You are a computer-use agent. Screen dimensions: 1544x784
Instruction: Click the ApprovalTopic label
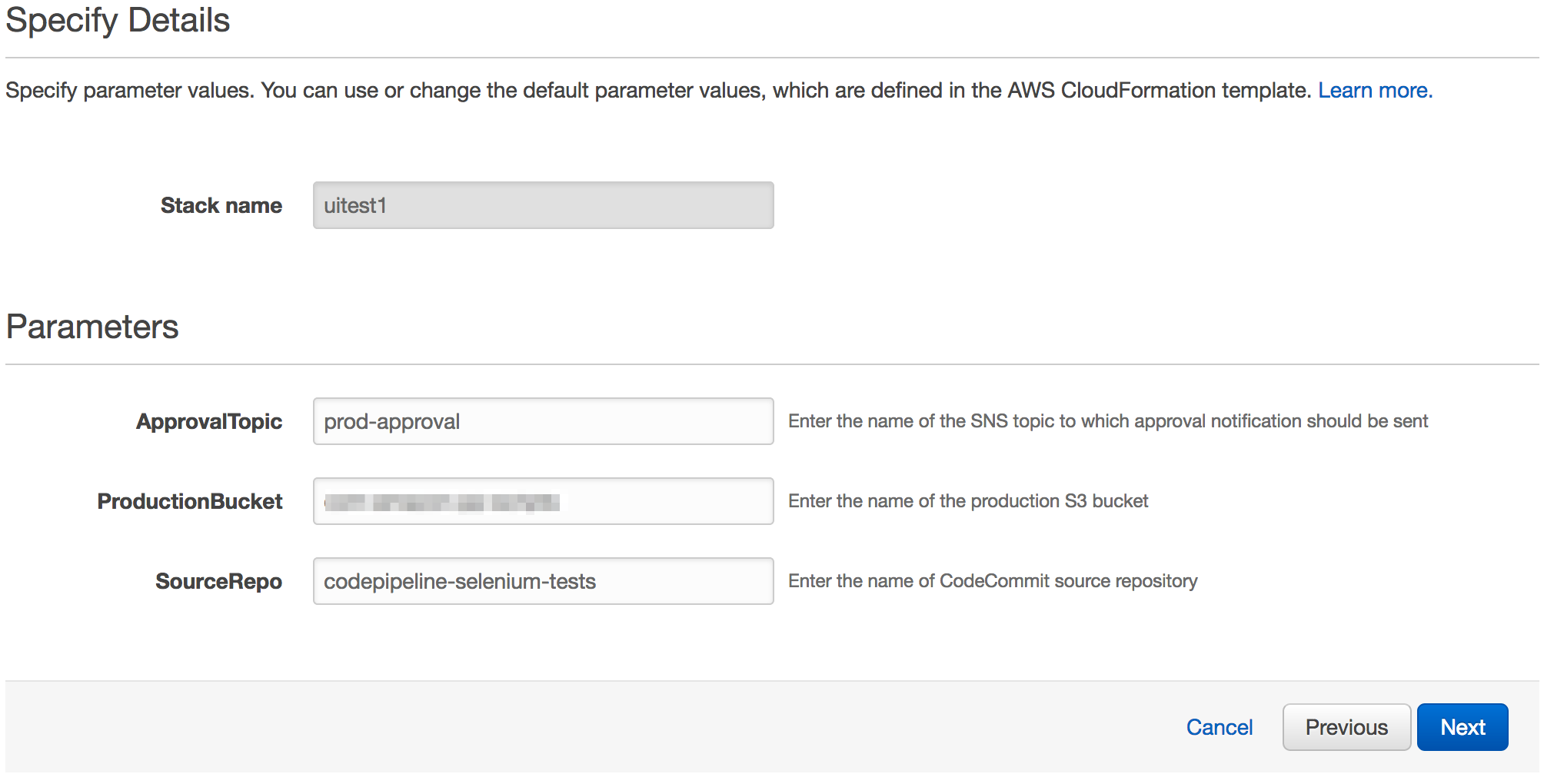click(x=209, y=421)
